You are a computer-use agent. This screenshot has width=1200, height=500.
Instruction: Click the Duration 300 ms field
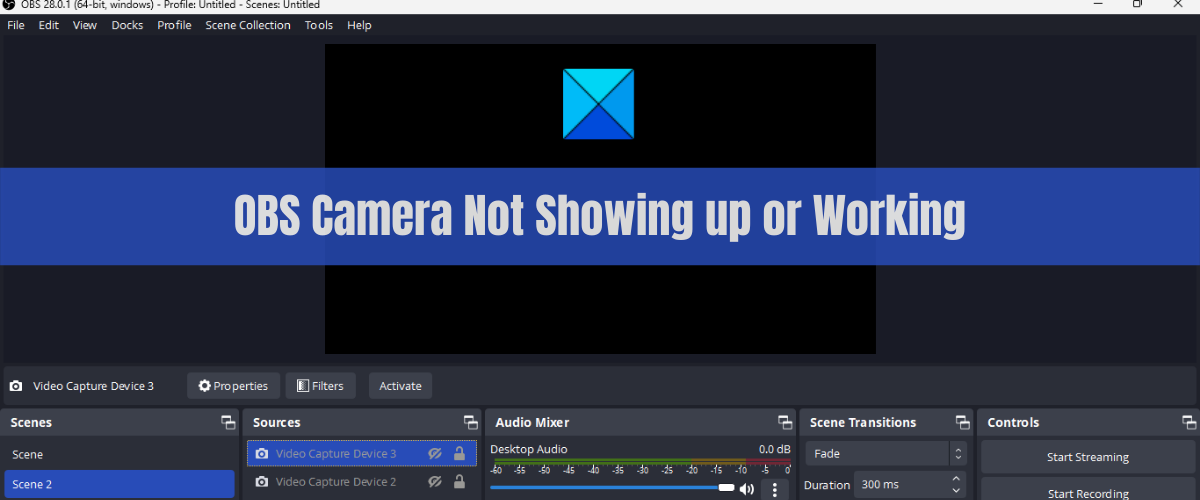(x=899, y=485)
